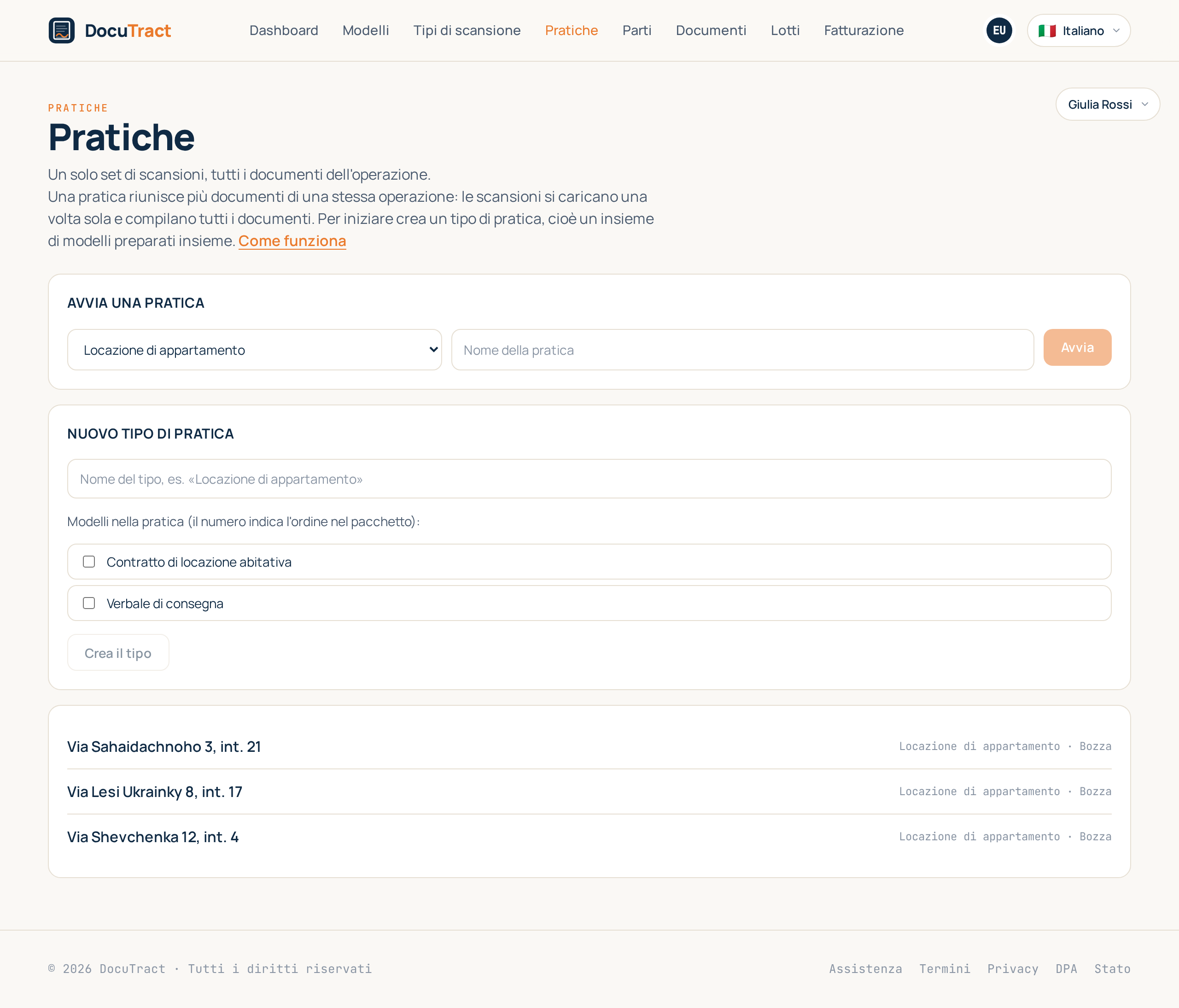
Task: Check Contratto di locazione abitativa
Action: tap(89, 562)
